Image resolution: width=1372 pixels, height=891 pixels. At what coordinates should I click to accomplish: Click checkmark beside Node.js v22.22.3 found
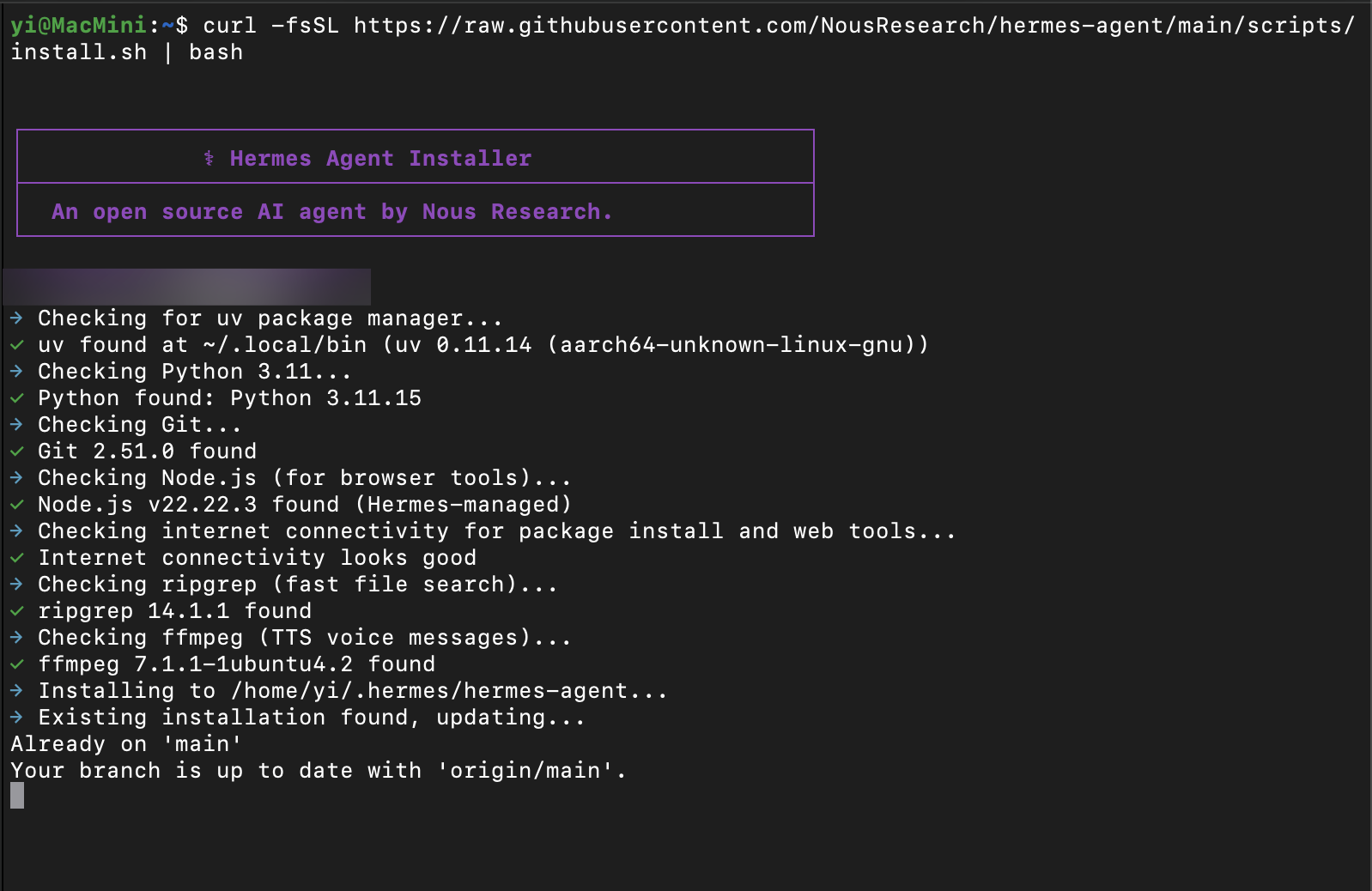click(x=17, y=505)
